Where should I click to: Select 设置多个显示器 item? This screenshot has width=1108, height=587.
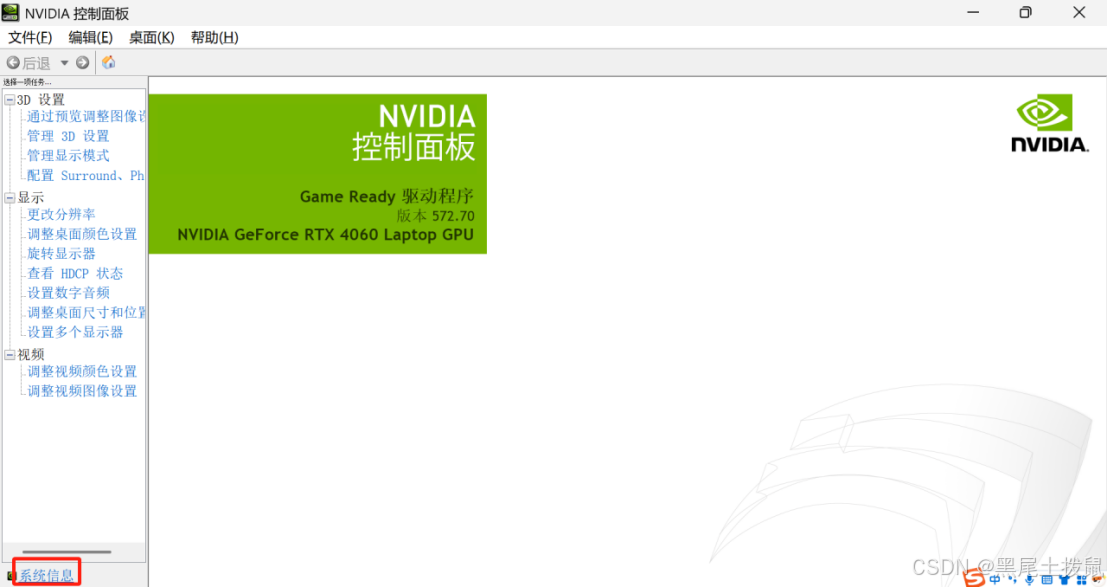[x=75, y=332]
